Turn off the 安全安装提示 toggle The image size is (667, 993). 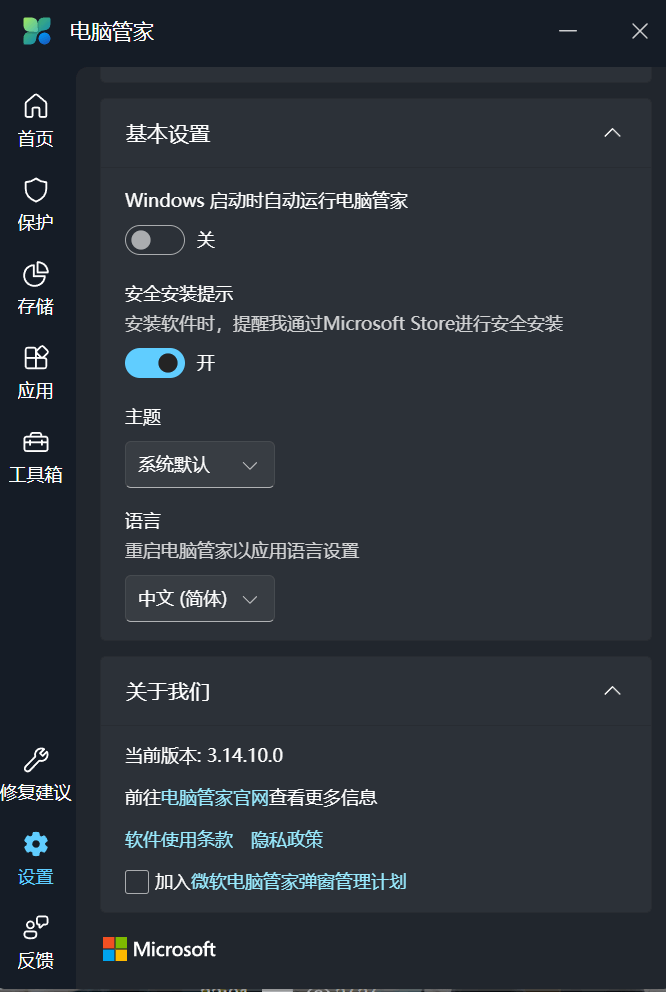(x=155, y=363)
